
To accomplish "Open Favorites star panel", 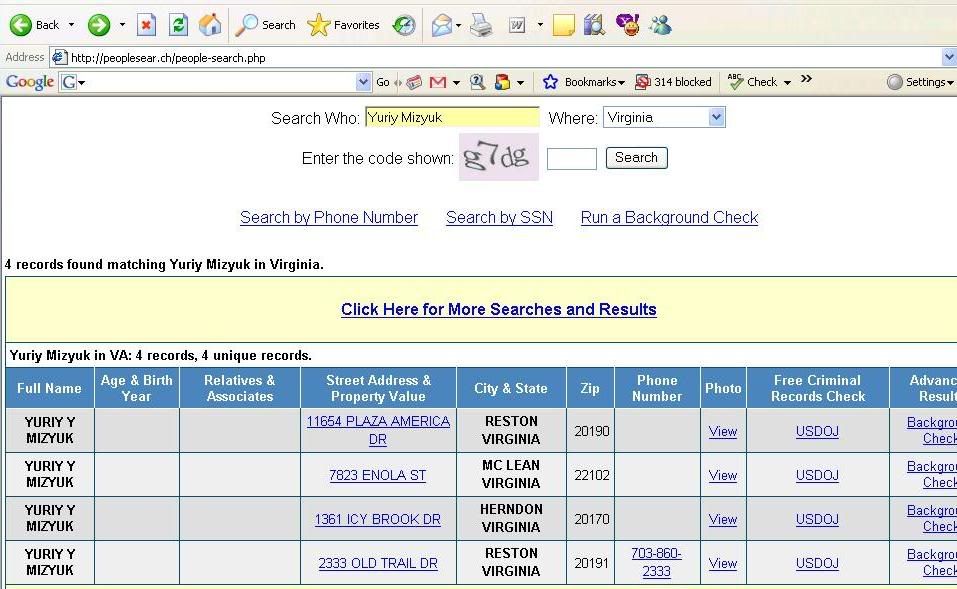I will [x=343, y=25].
